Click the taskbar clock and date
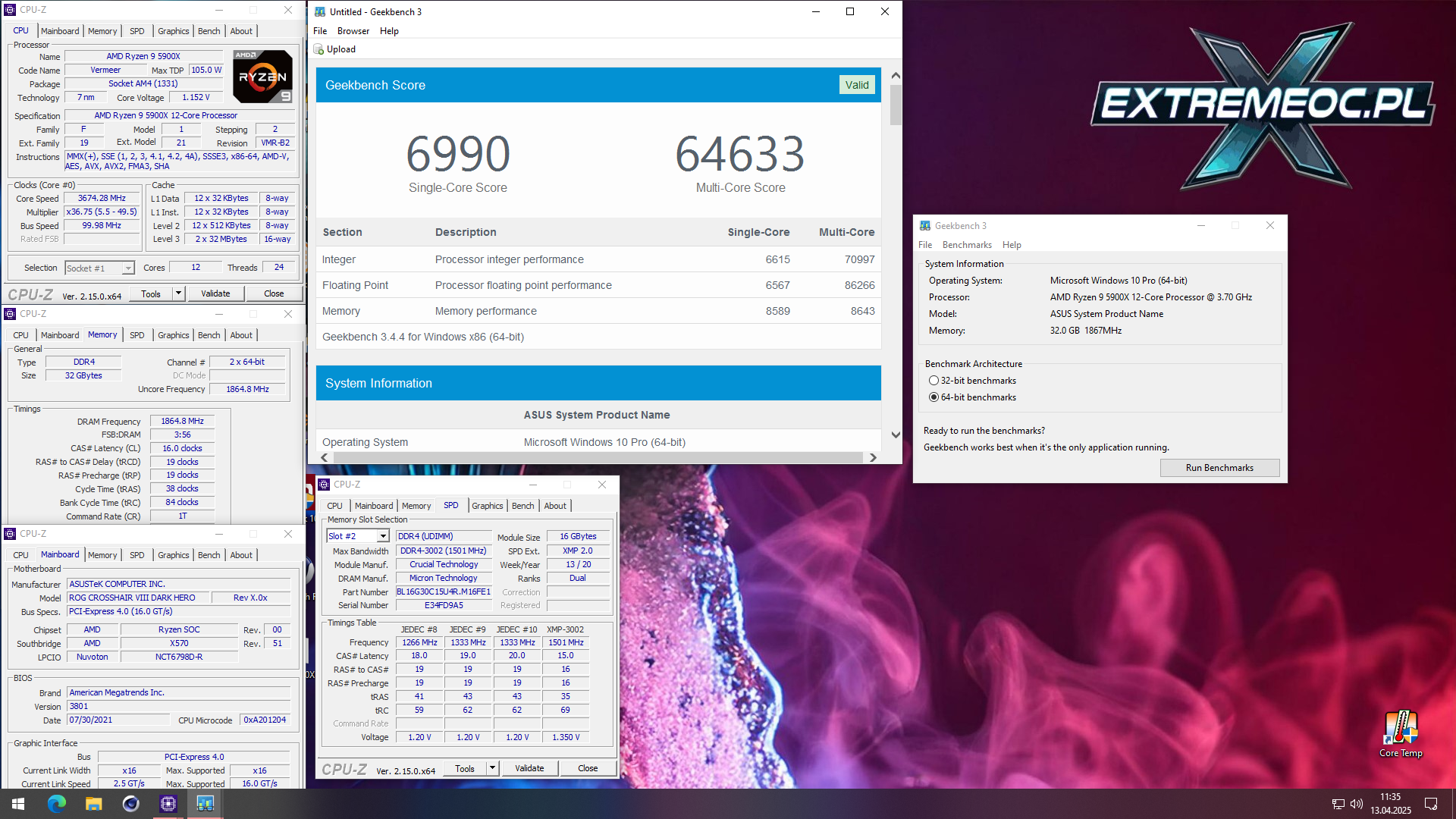The image size is (1456, 819). click(x=1391, y=804)
